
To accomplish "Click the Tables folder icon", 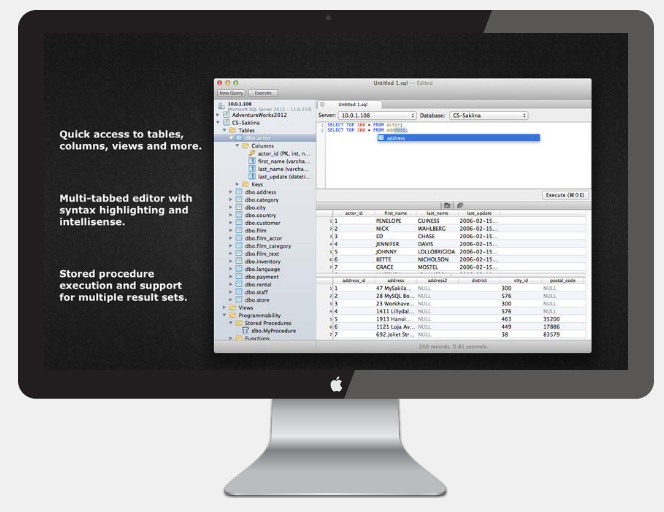I will click(x=232, y=130).
